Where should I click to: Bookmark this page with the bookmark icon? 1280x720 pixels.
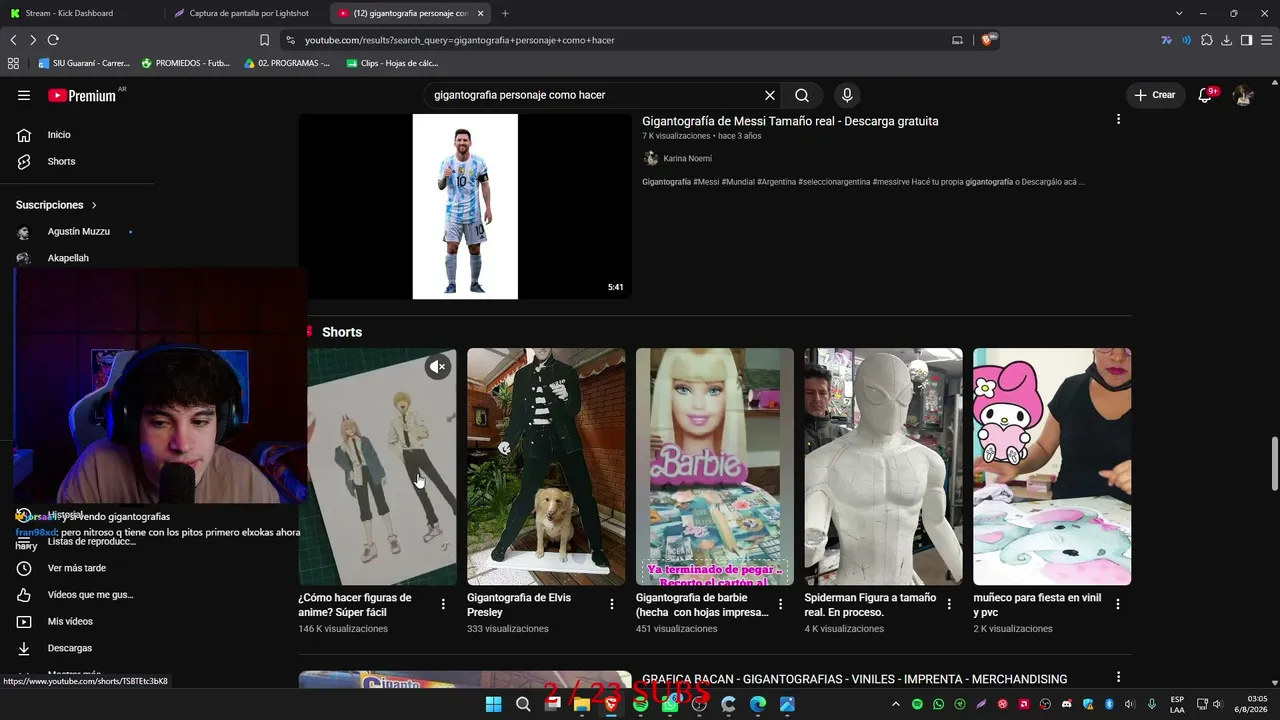click(264, 40)
